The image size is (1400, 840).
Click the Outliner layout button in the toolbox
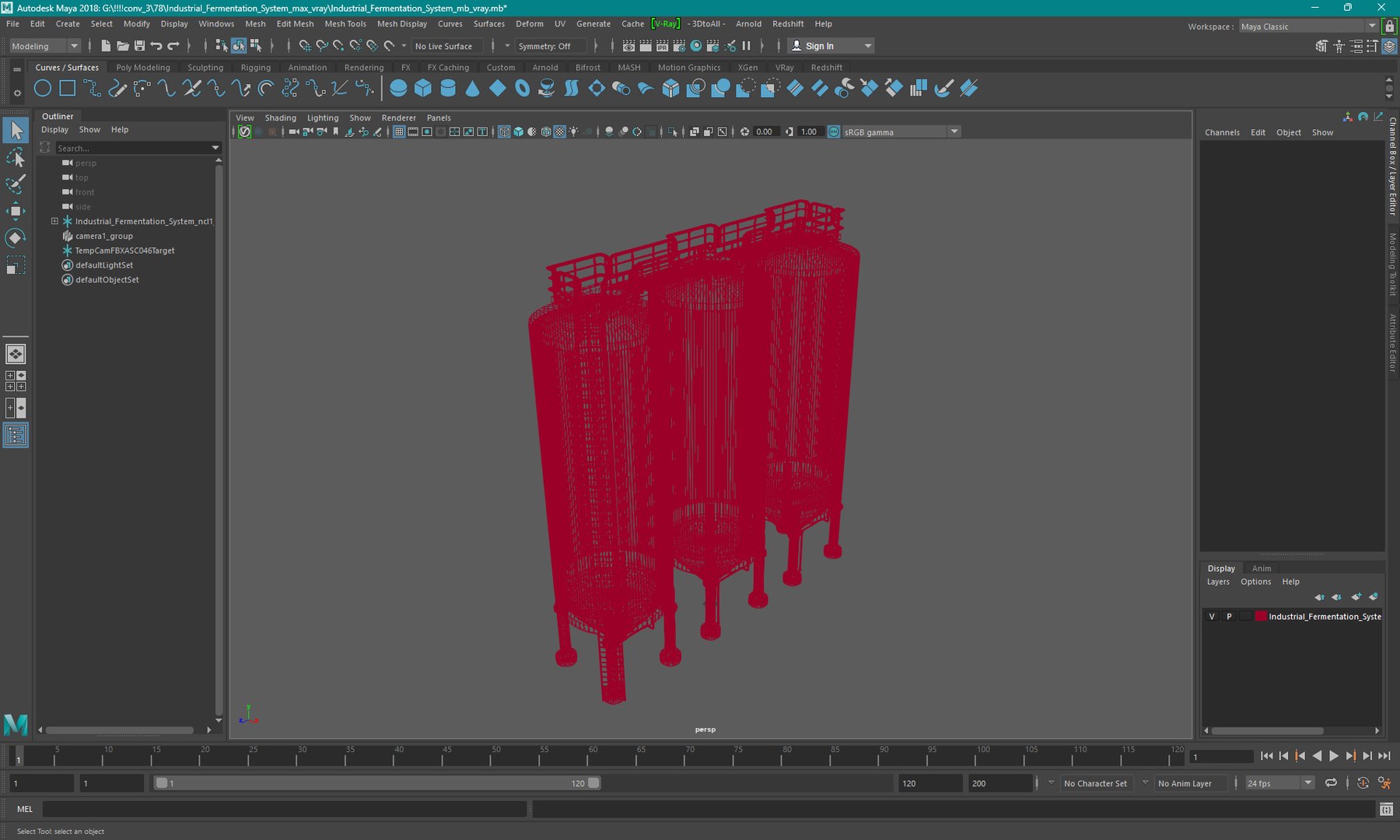[16, 435]
